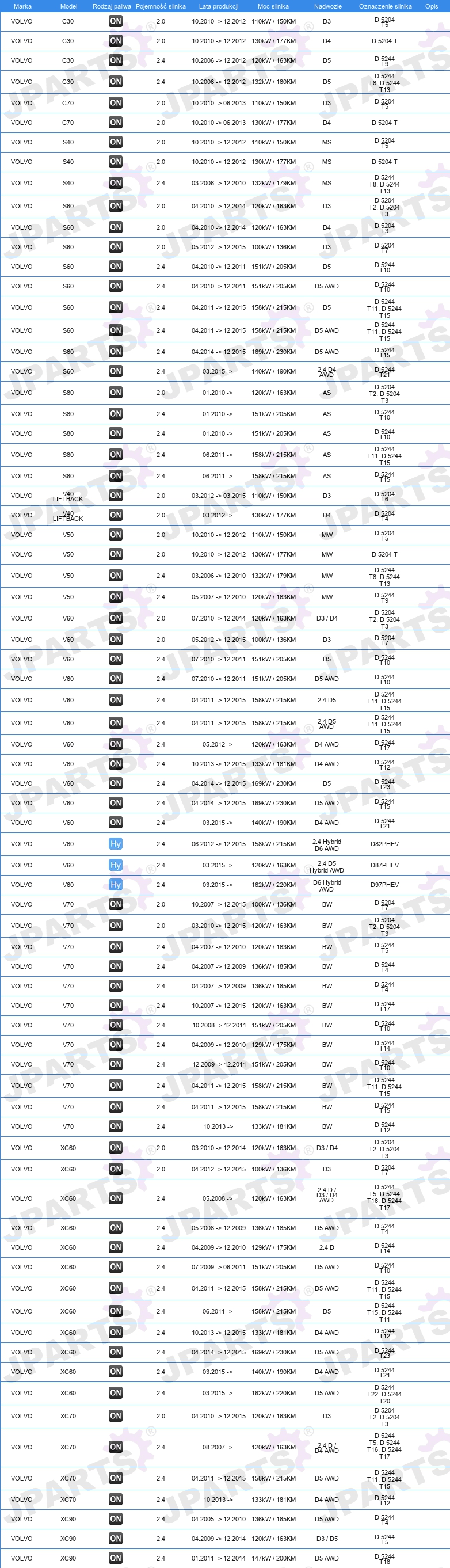Click ON fuel icon in S40 130kW / 177KM row
The height and width of the screenshot is (1568, 450).
click(x=116, y=162)
